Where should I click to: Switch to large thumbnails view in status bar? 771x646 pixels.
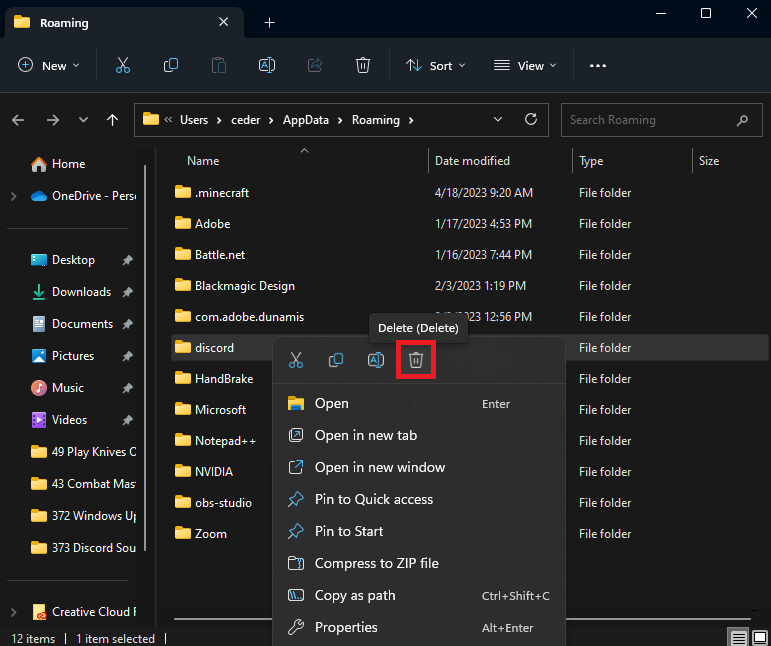tap(759, 638)
